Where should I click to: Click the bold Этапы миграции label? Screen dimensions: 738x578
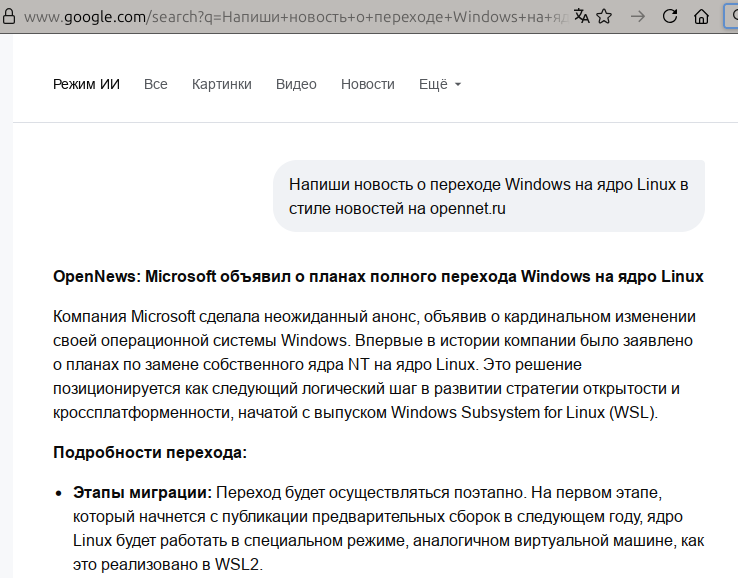click(142, 493)
